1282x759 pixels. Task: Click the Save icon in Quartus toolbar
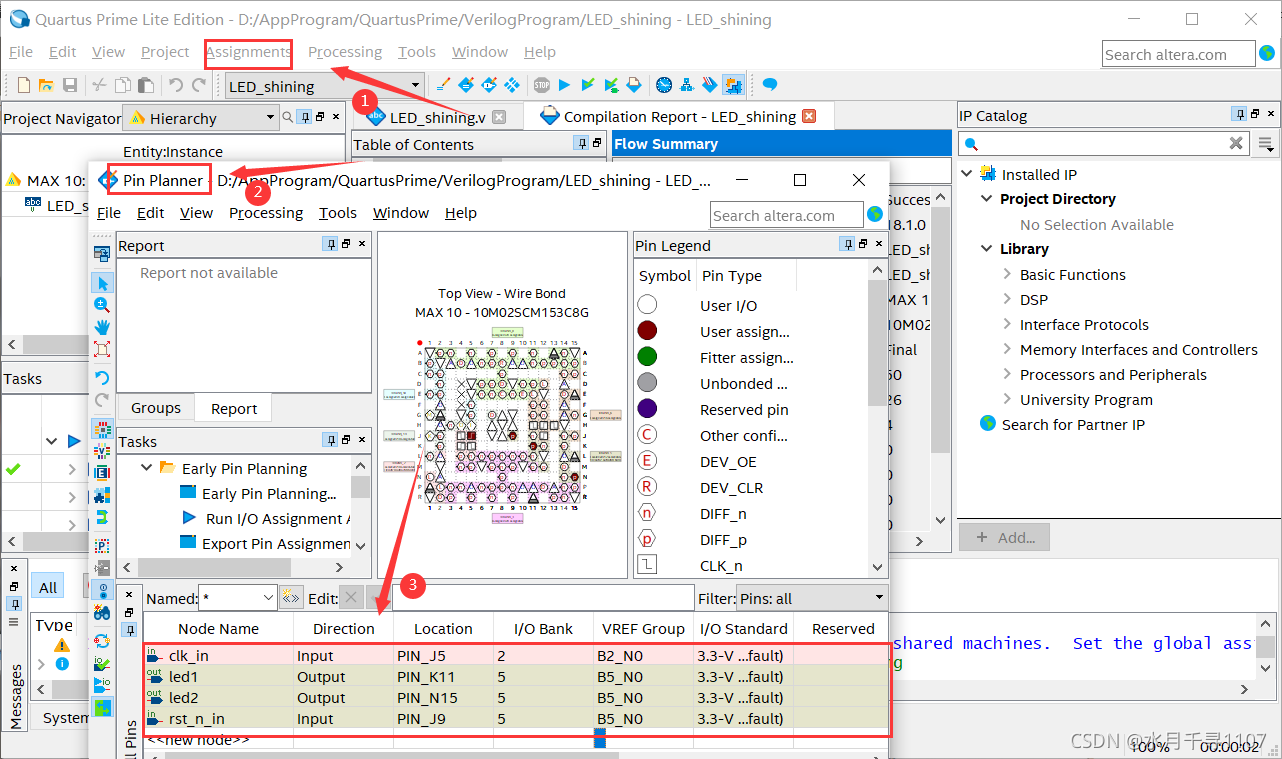(x=70, y=86)
